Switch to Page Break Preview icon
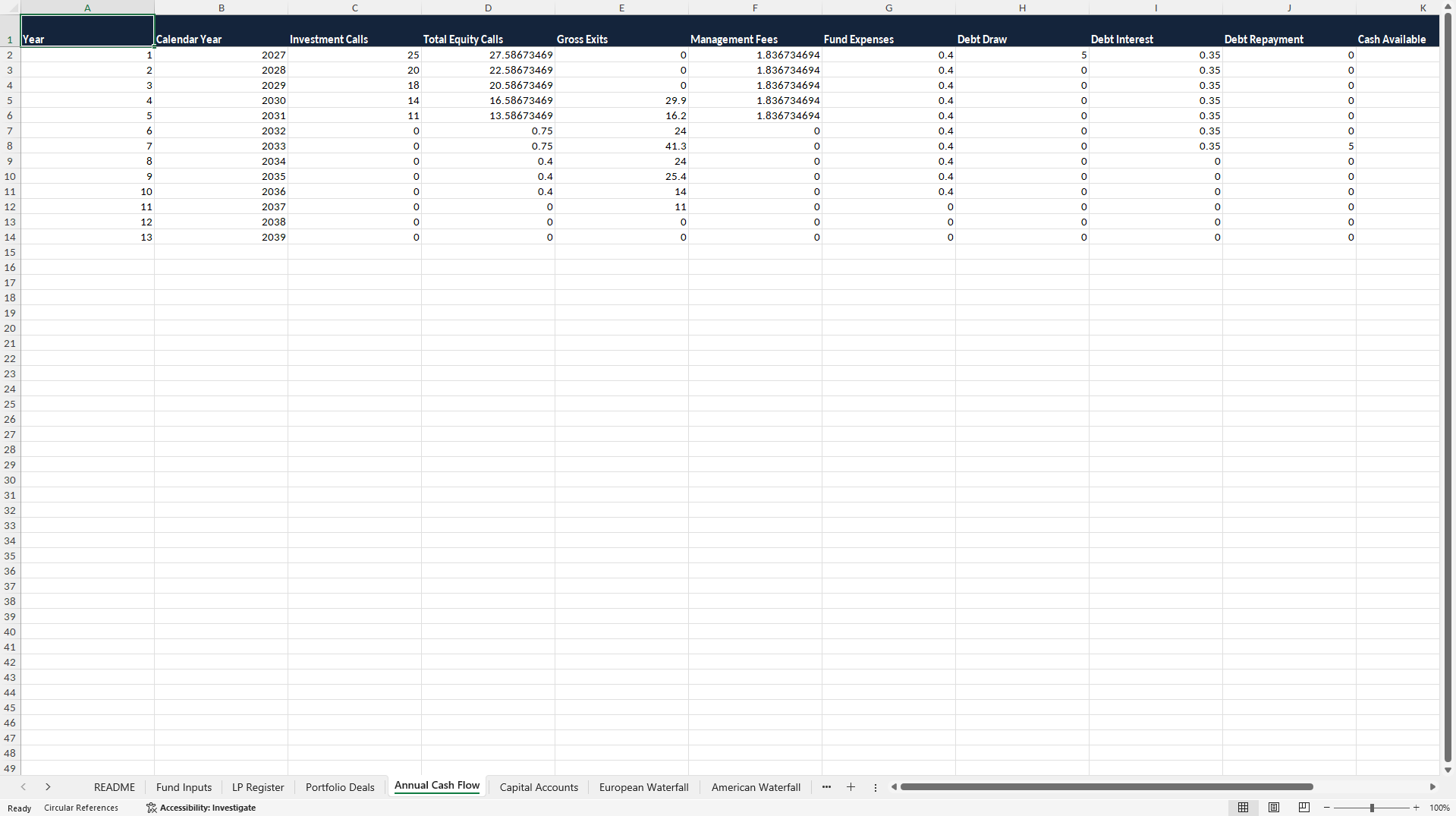 1304,808
